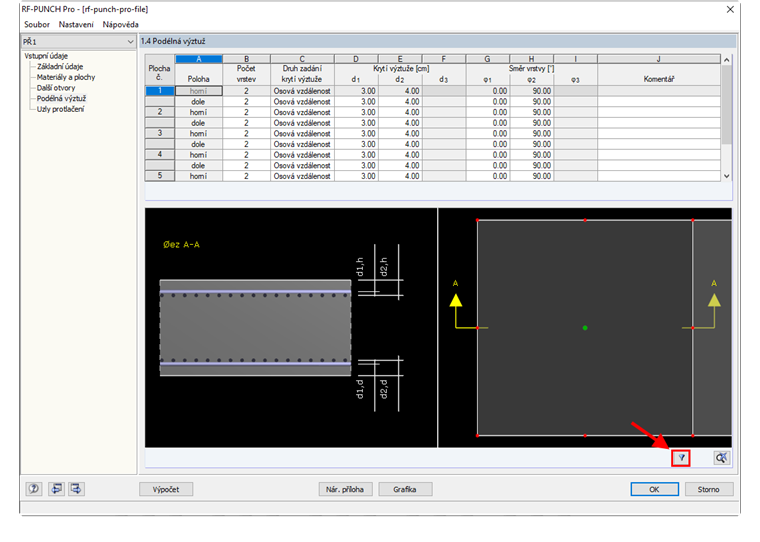Go to next table with right arrow icon

[x=76, y=489]
